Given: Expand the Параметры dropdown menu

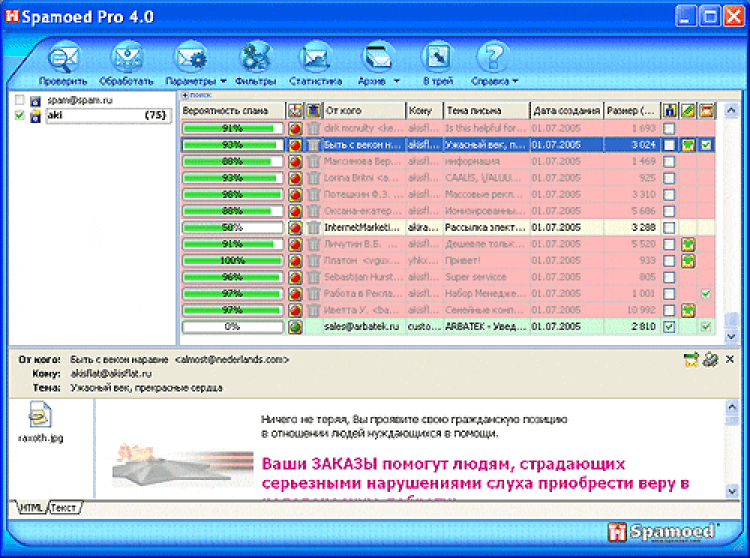Looking at the screenshot, I should point(223,81).
